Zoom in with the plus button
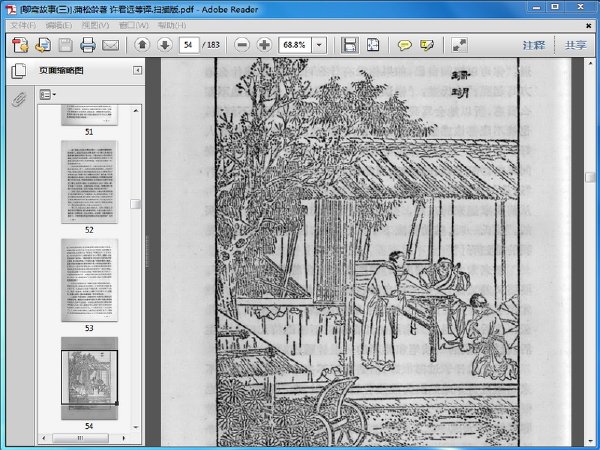 click(264, 45)
